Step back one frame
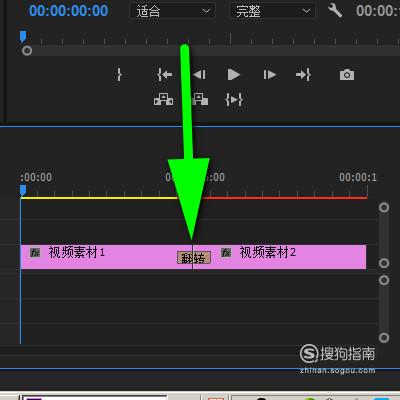Screen dimensions: 400x400 tap(200, 75)
